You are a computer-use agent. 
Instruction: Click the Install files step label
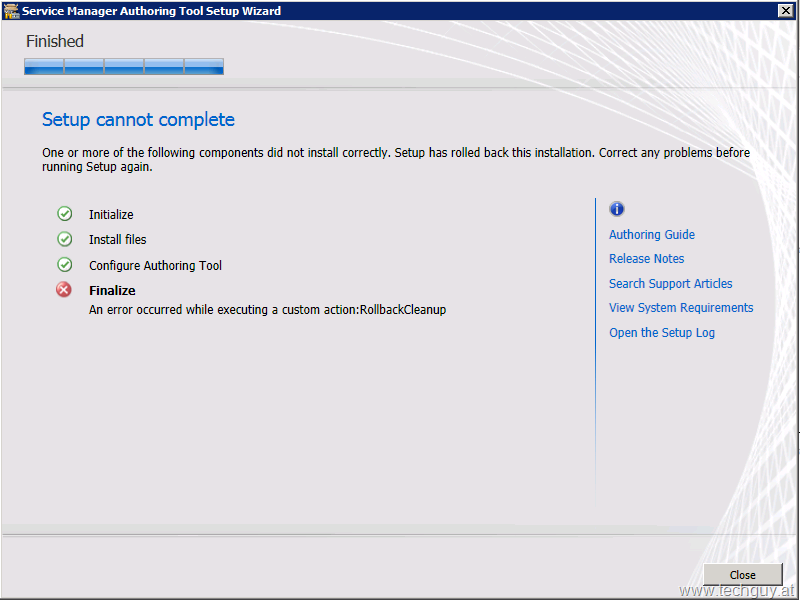click(x=117, y=240)
